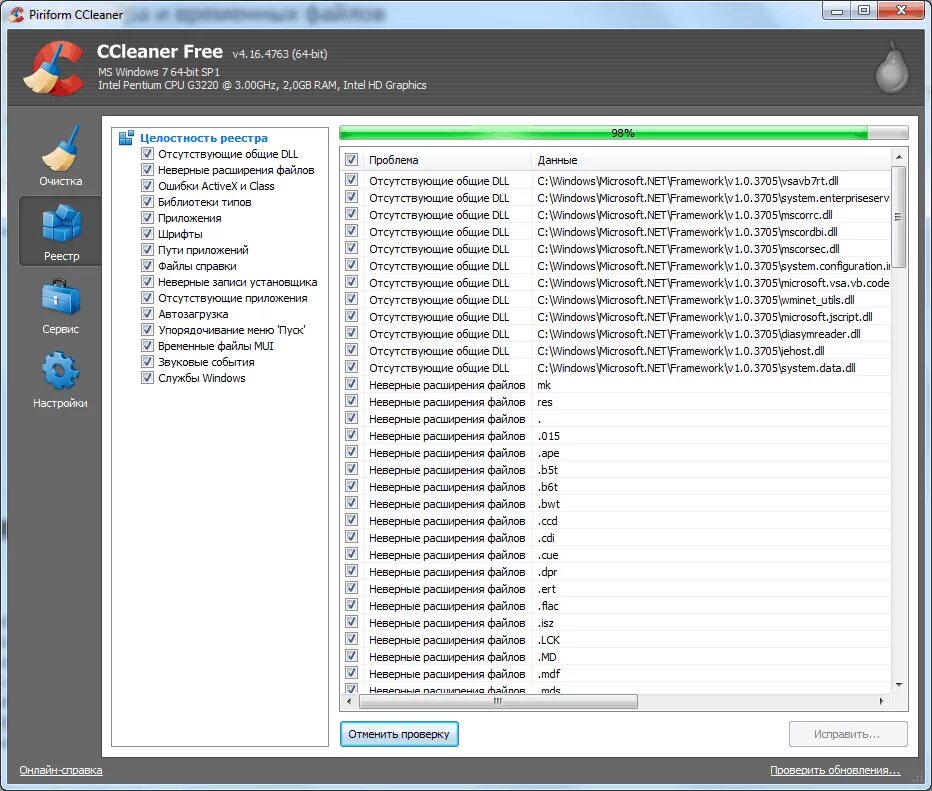Viewport: 932px width, 791px height.
Task: Click the 98% scan progress bar
Action: coord(623,133)
